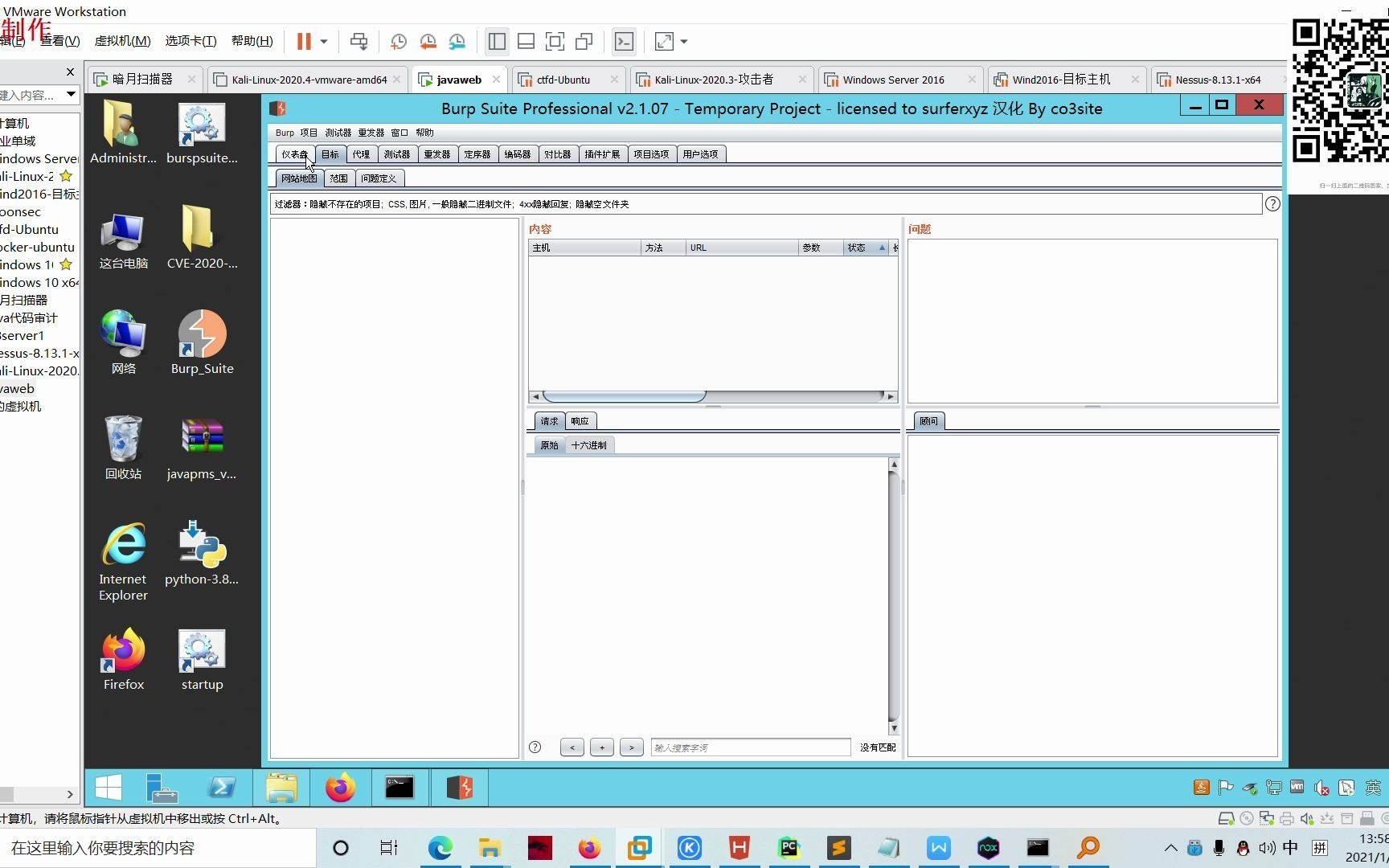
Task: Open pause button dropdown arrow in VMware
Action: coord(324,41)
